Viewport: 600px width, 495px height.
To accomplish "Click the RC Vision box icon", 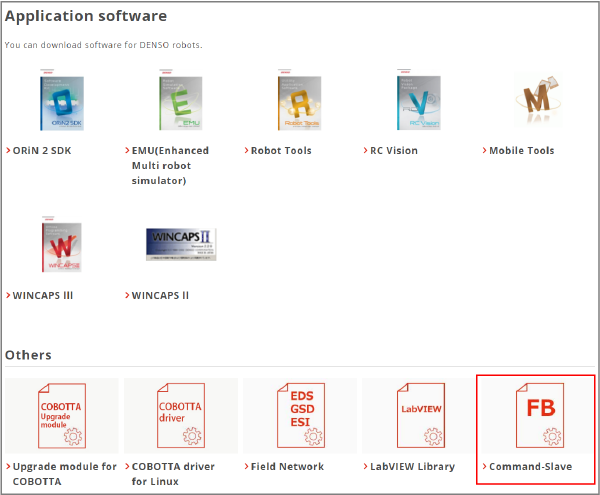I will pyautogui.click(x=418, y=103).
